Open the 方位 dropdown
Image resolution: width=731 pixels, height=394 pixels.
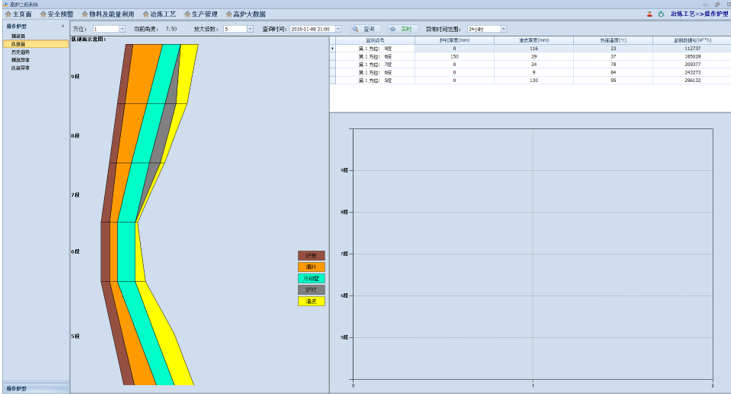coord(122,29)
